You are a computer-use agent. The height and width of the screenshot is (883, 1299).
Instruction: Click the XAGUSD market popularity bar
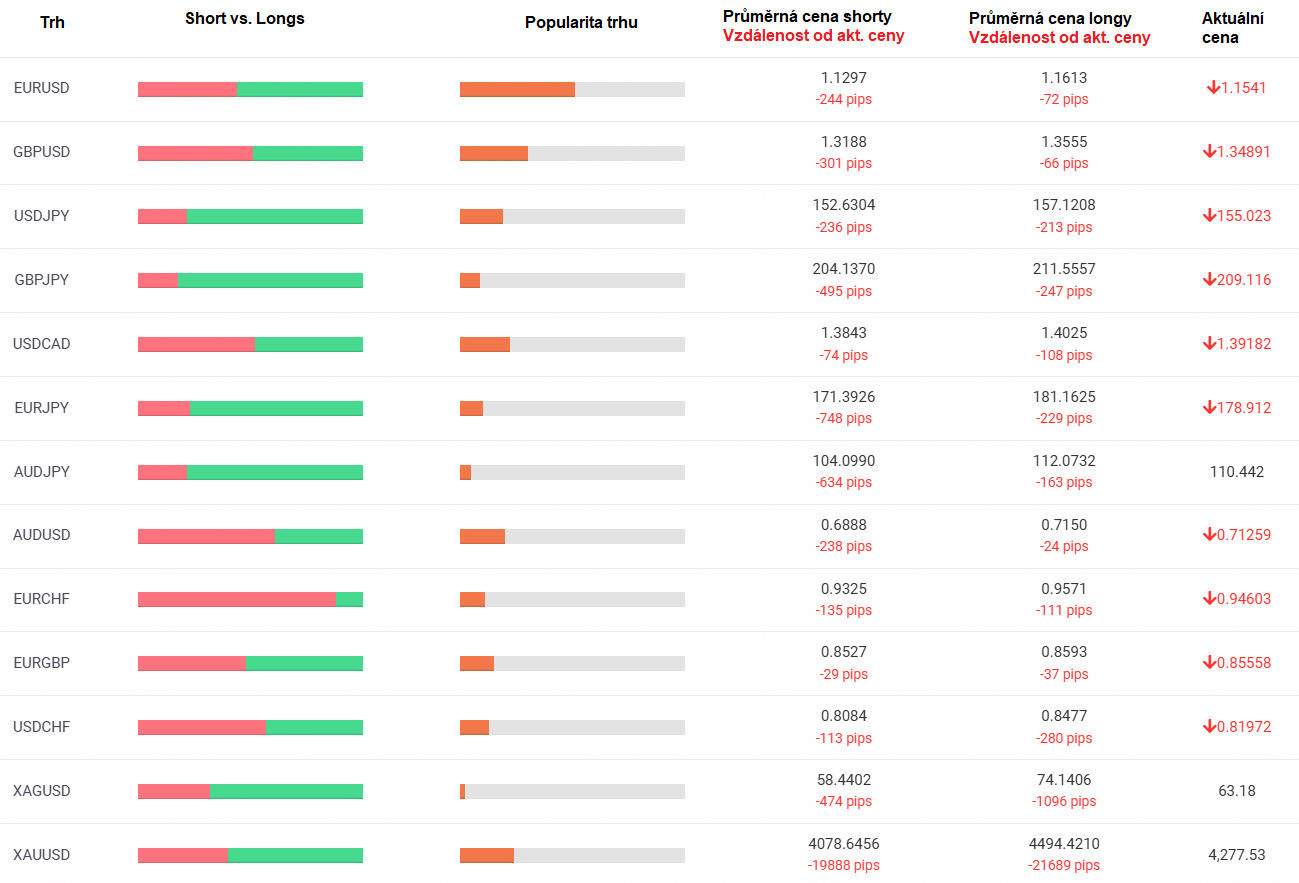(572, 791)
